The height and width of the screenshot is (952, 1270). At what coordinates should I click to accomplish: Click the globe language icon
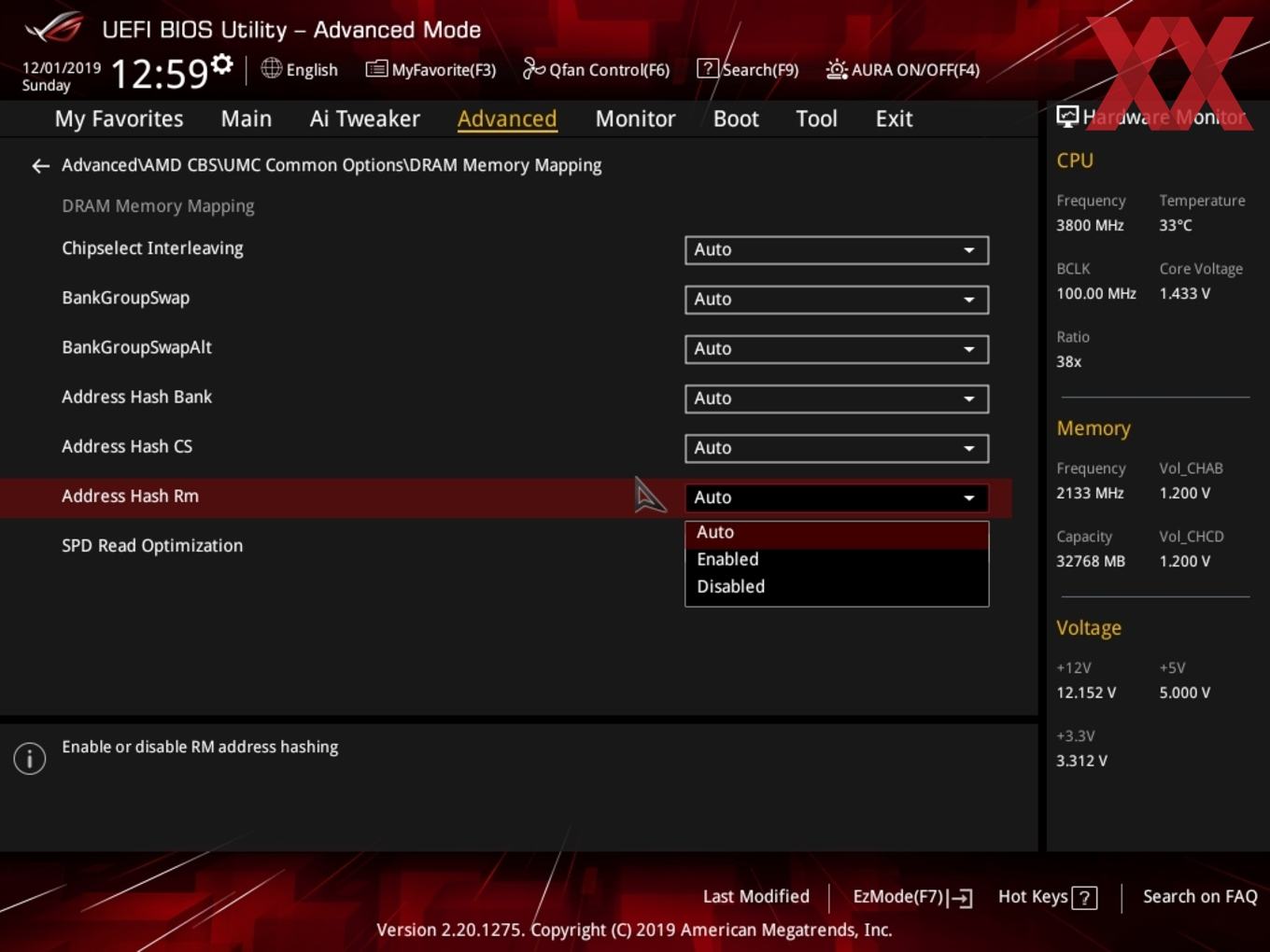[271, 68]
